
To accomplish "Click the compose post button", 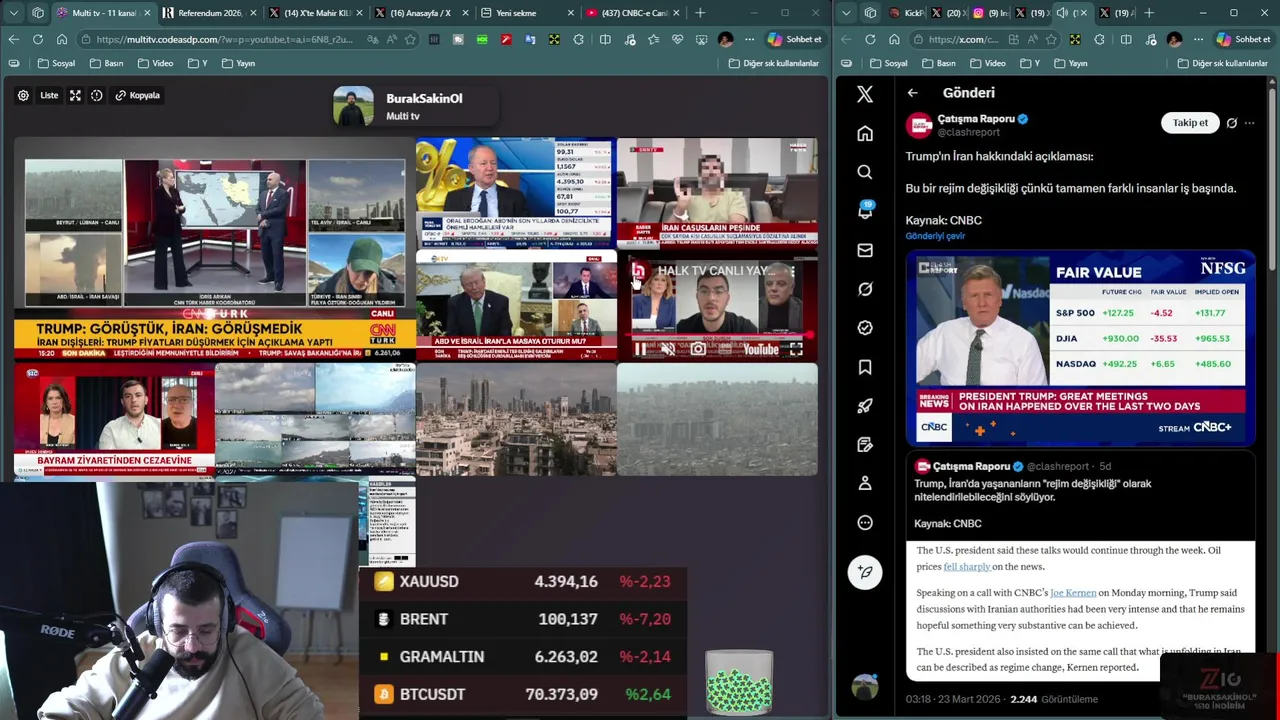I will click(x=865, y=572).
